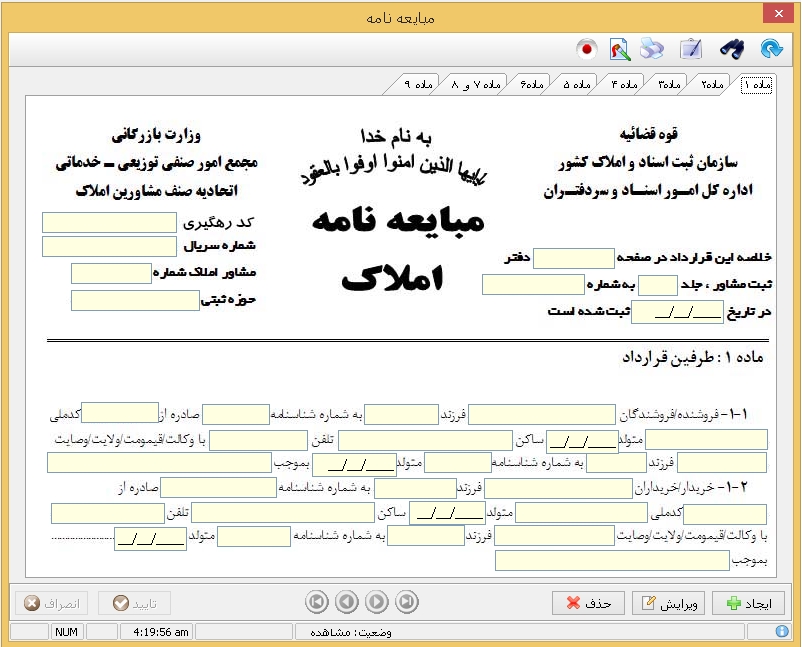Click the جلد input field
The height and width of the screenshot is (647, 802).
coord(658,285)
